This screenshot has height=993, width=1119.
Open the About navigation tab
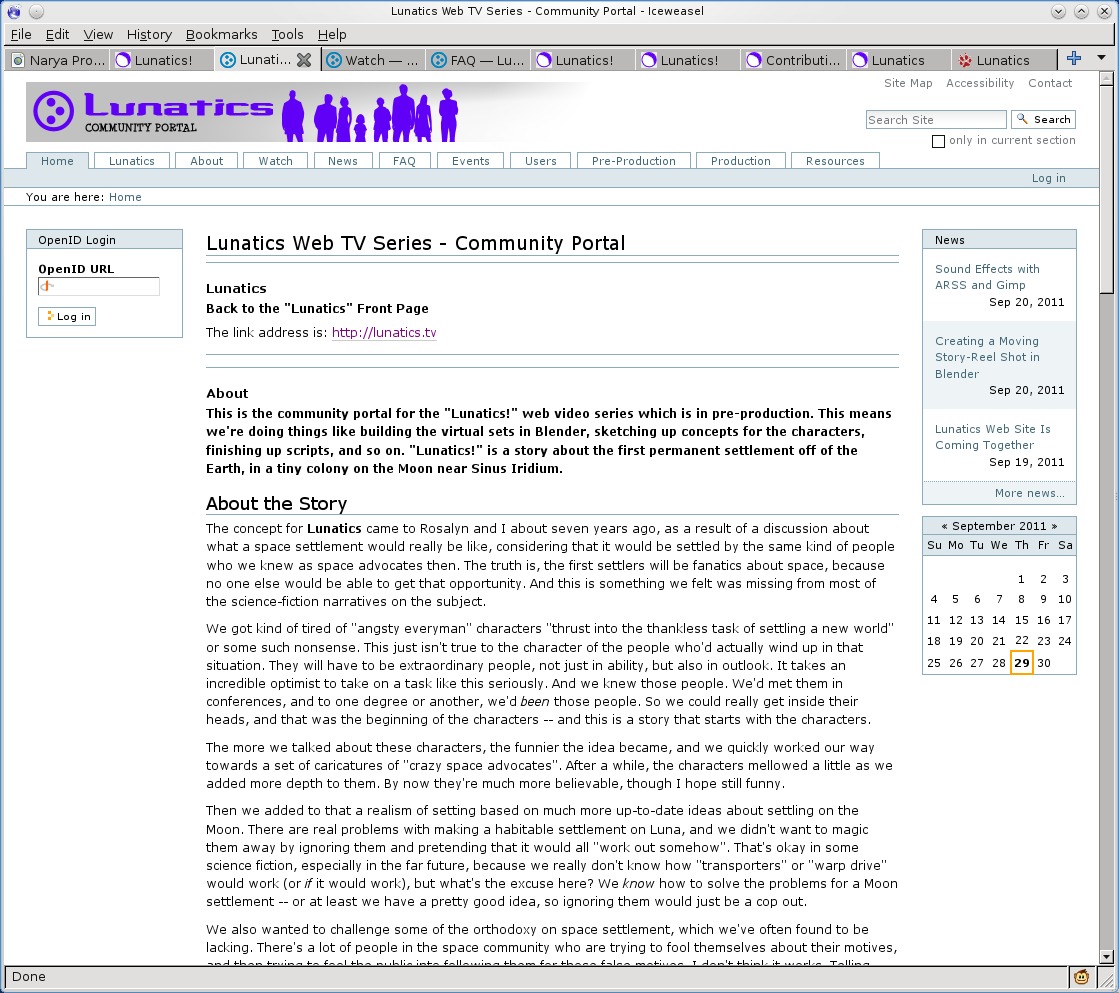coord(206,161)
